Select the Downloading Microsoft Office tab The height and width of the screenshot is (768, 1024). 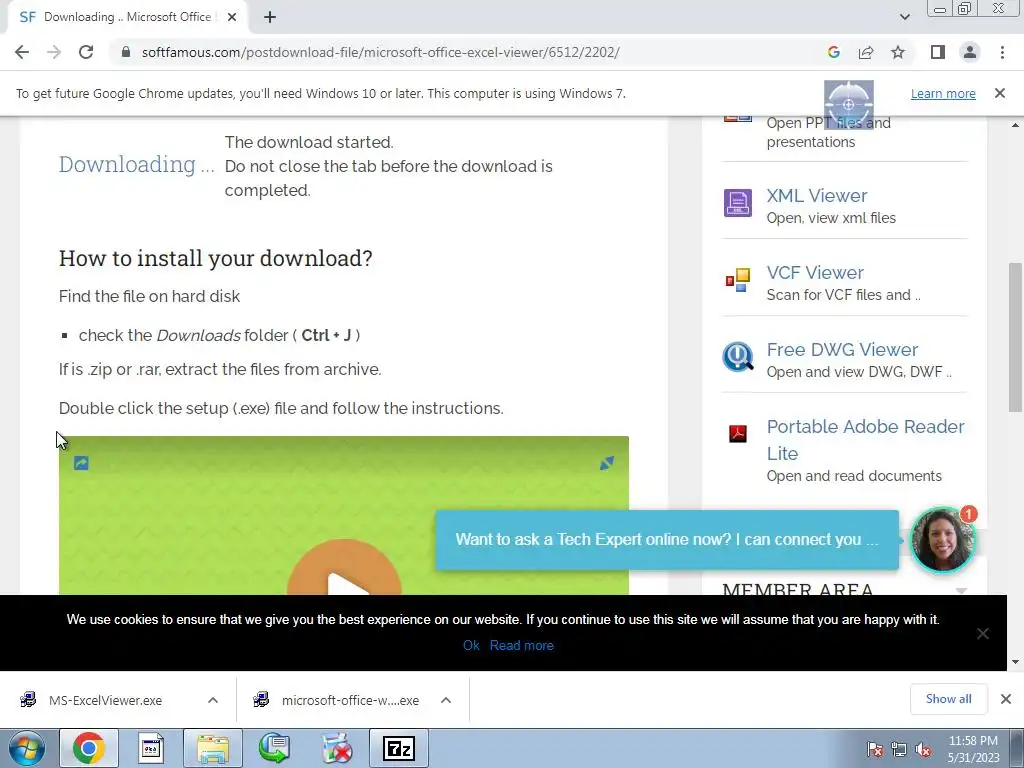tap(127, 17)
